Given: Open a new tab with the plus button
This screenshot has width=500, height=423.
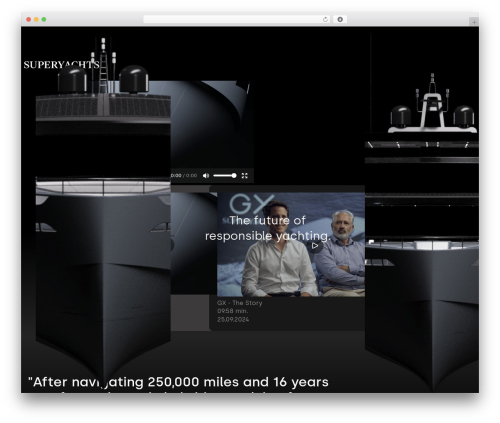Looking at the screenshot, I should [x=474, y=22].
